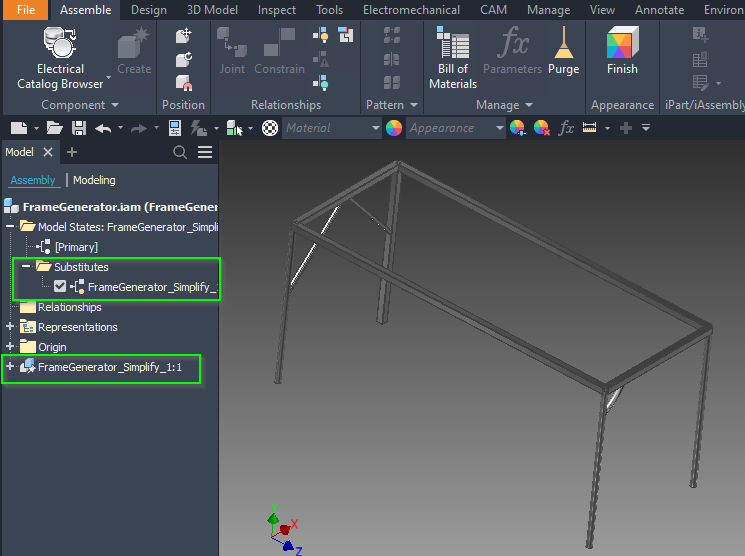Click the Clear appearance override icon
This screenshot has width=745, height=556.
click(x=542, y=128)
